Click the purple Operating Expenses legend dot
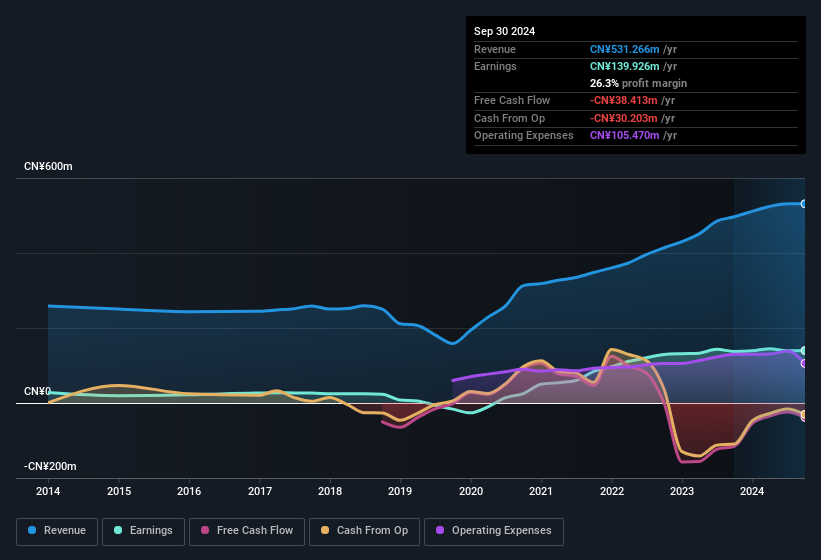This screenshot has height=560, width=821. coord(441,531)
